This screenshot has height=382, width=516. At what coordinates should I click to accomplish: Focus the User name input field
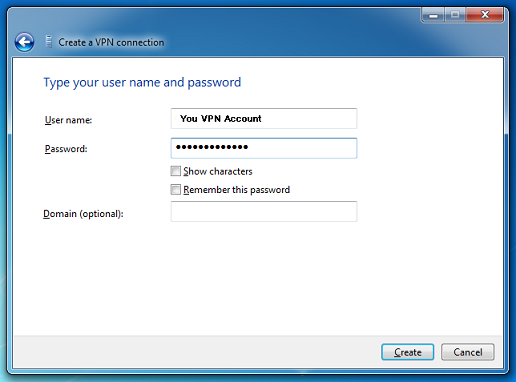pos(264,118)
